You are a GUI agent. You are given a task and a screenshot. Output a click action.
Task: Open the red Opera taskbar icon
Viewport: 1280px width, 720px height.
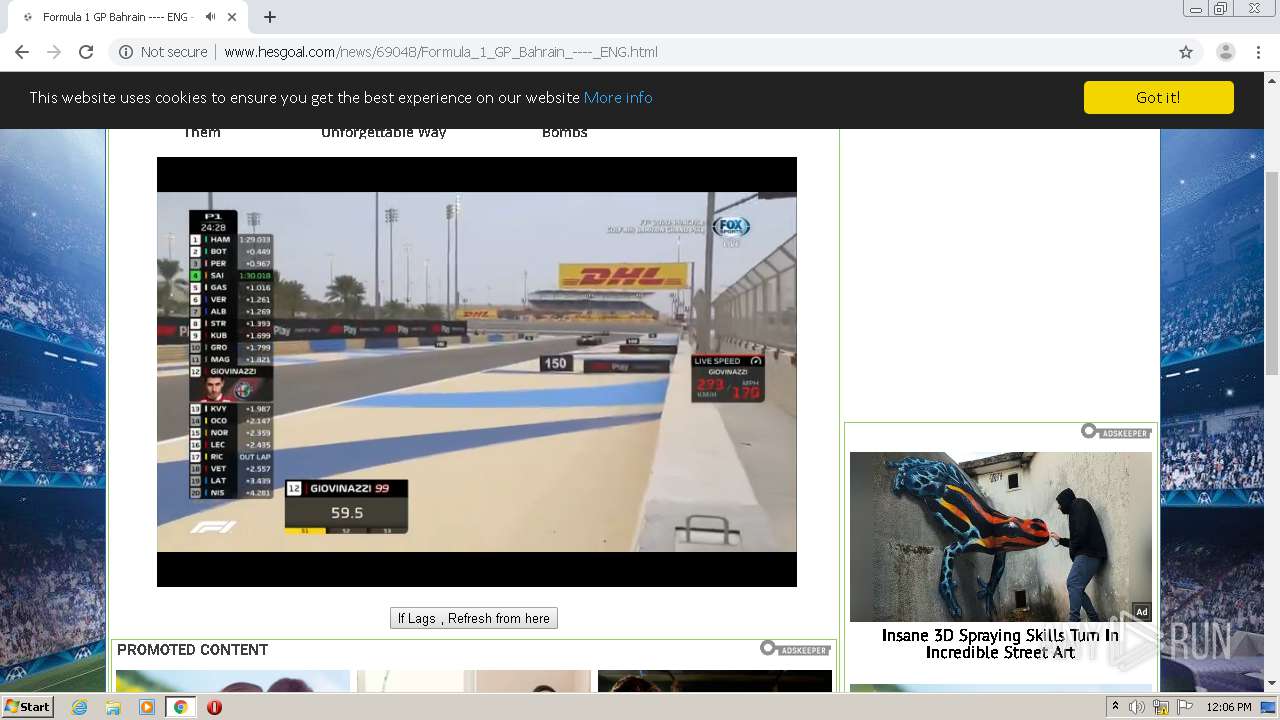[214, 707]
